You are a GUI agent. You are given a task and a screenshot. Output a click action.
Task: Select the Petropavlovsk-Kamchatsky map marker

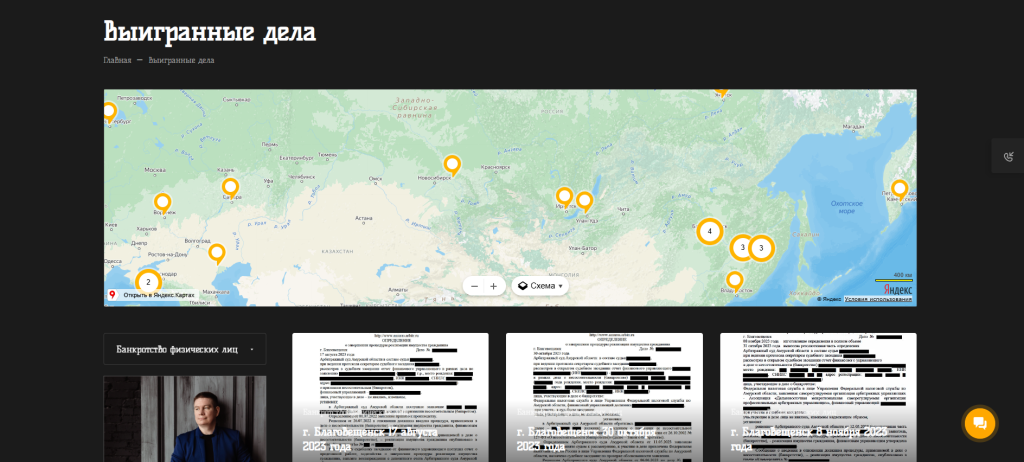899,188
